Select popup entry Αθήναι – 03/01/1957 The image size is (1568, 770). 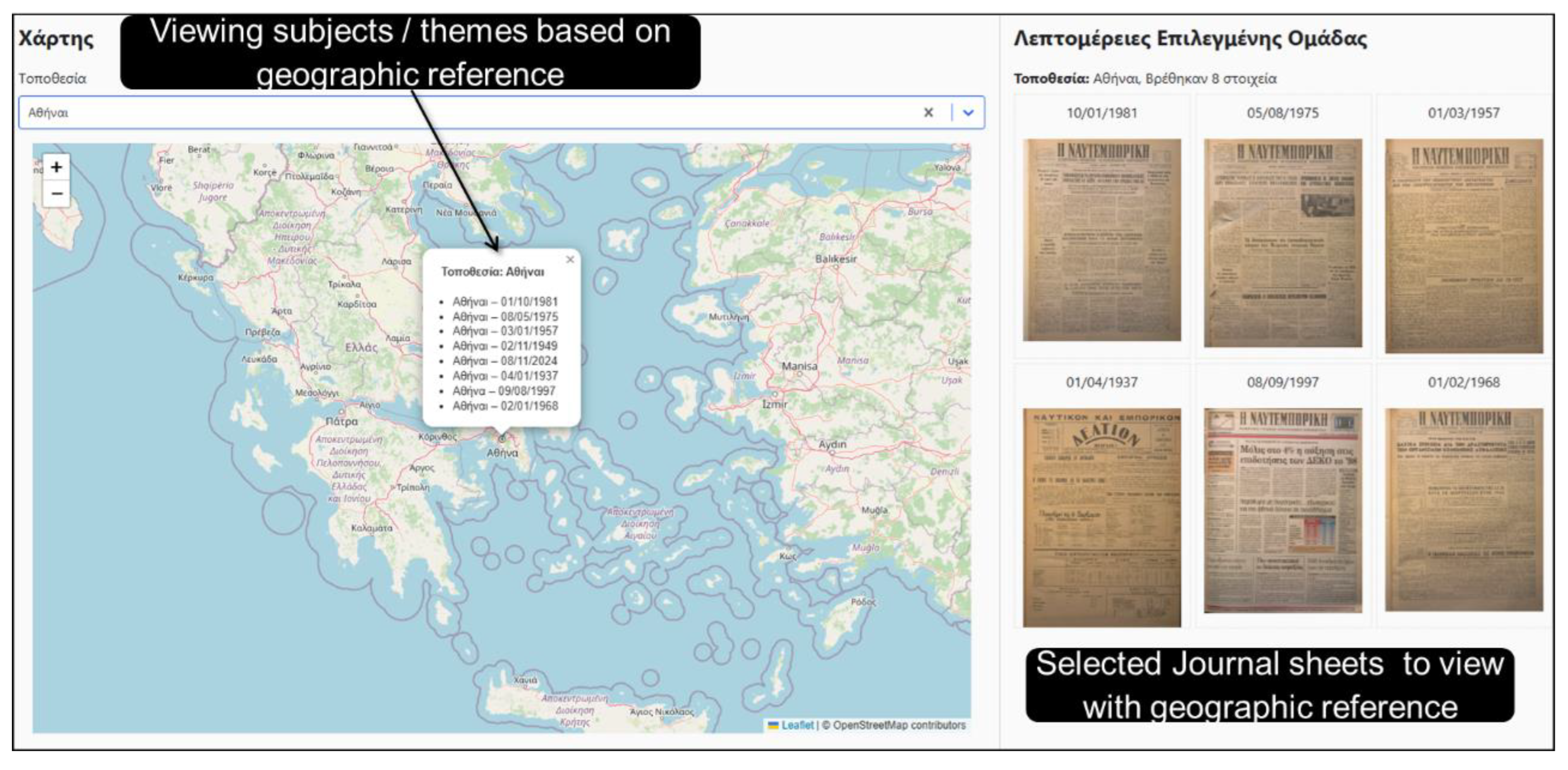pyautogui.click(x=505, y=331)
